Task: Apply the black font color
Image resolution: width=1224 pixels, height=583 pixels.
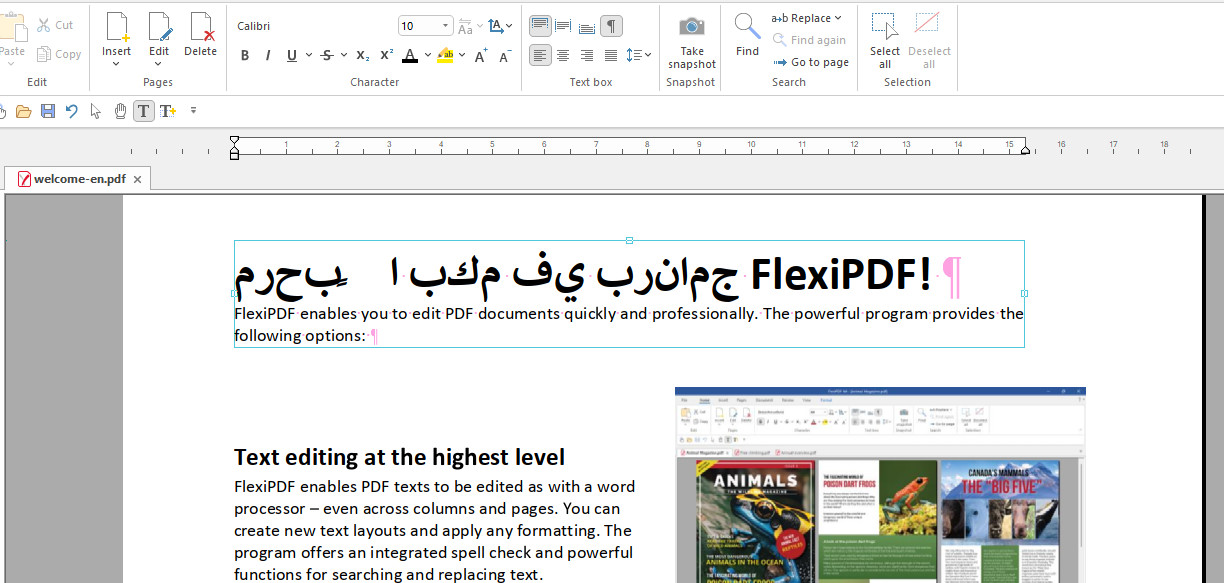Action: pos(409,56)
